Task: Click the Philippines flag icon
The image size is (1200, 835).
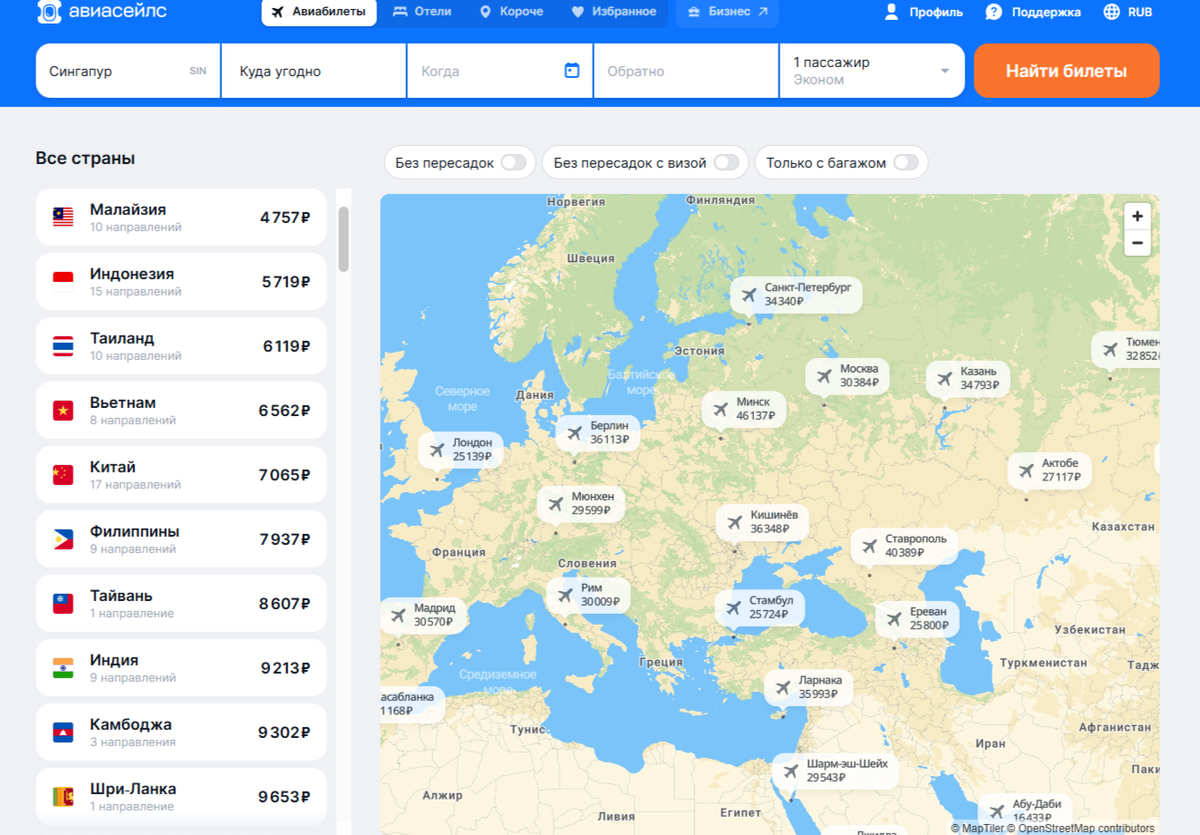Action: (x=63, y=539)
